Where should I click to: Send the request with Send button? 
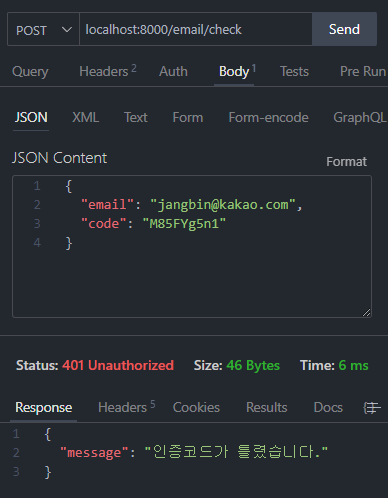(344, 29)
